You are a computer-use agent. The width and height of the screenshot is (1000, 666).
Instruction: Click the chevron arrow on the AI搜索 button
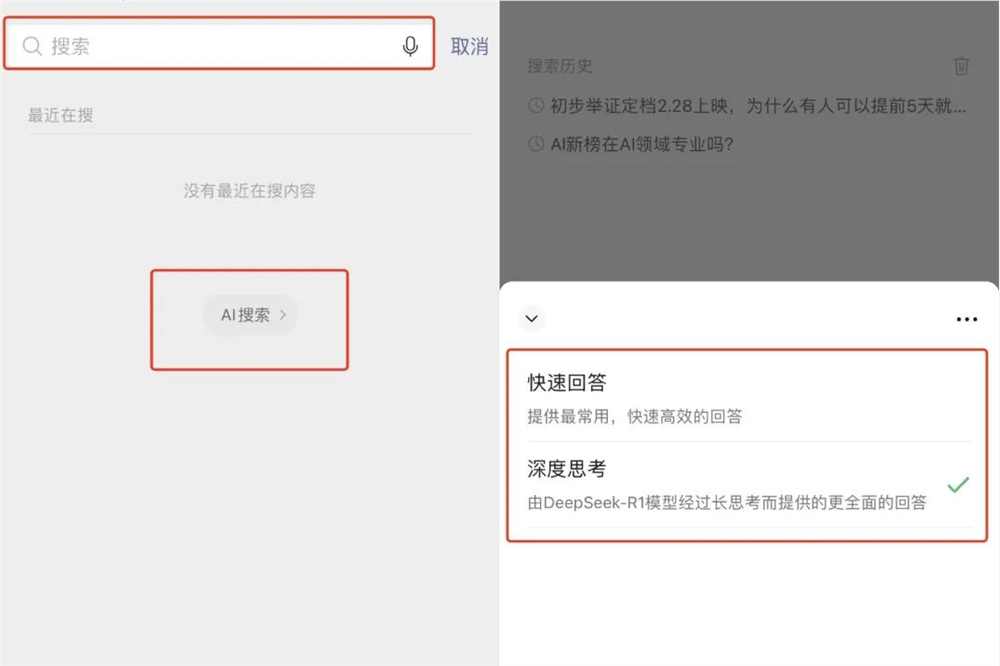click(x=282, y=314)
